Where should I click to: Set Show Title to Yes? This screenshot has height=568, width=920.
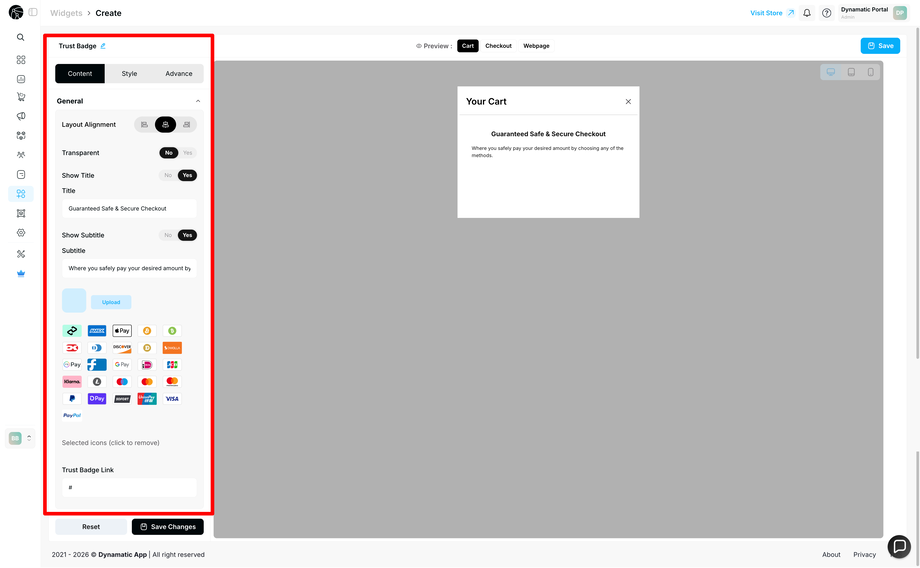click(x=187, y=175)
